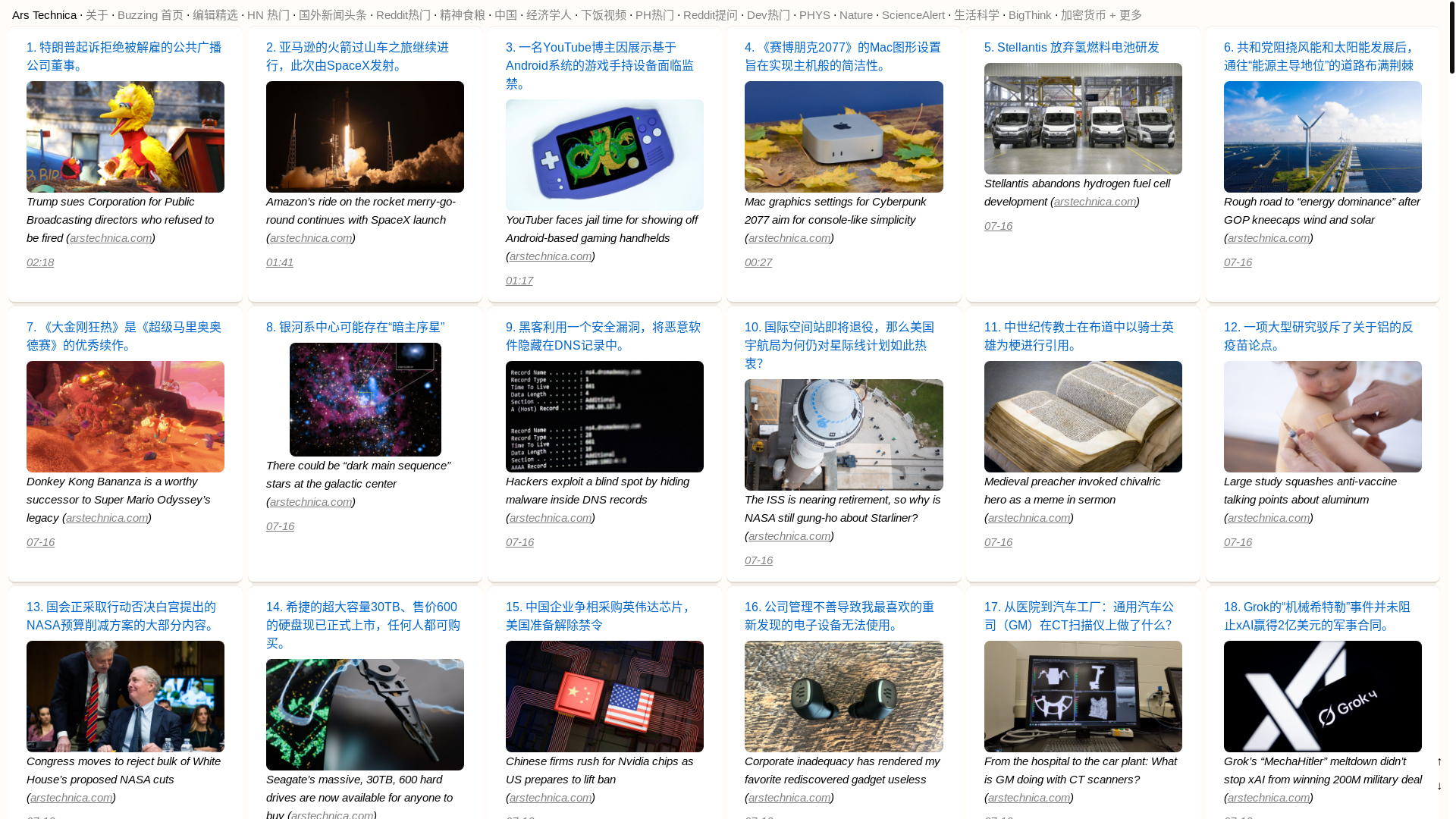Open the baby vaccine thumbnail
Screen dimensions: 1456x819
(1323, 416)
